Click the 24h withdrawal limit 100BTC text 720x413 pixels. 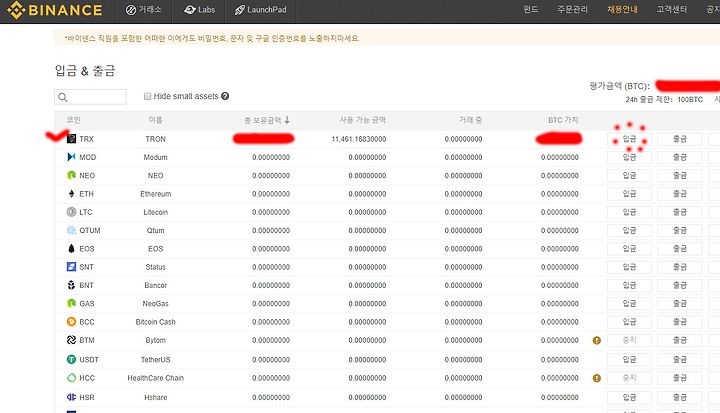[x=664, y=99]
